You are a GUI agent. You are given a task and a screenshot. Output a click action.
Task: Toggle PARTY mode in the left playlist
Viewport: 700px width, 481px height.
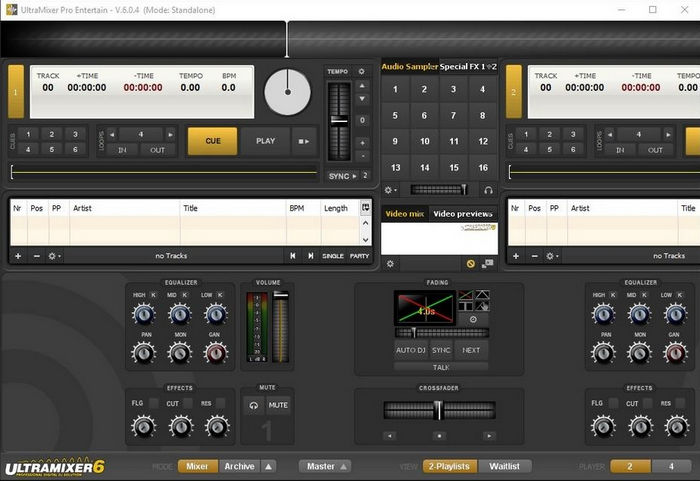tap(359, 256)
